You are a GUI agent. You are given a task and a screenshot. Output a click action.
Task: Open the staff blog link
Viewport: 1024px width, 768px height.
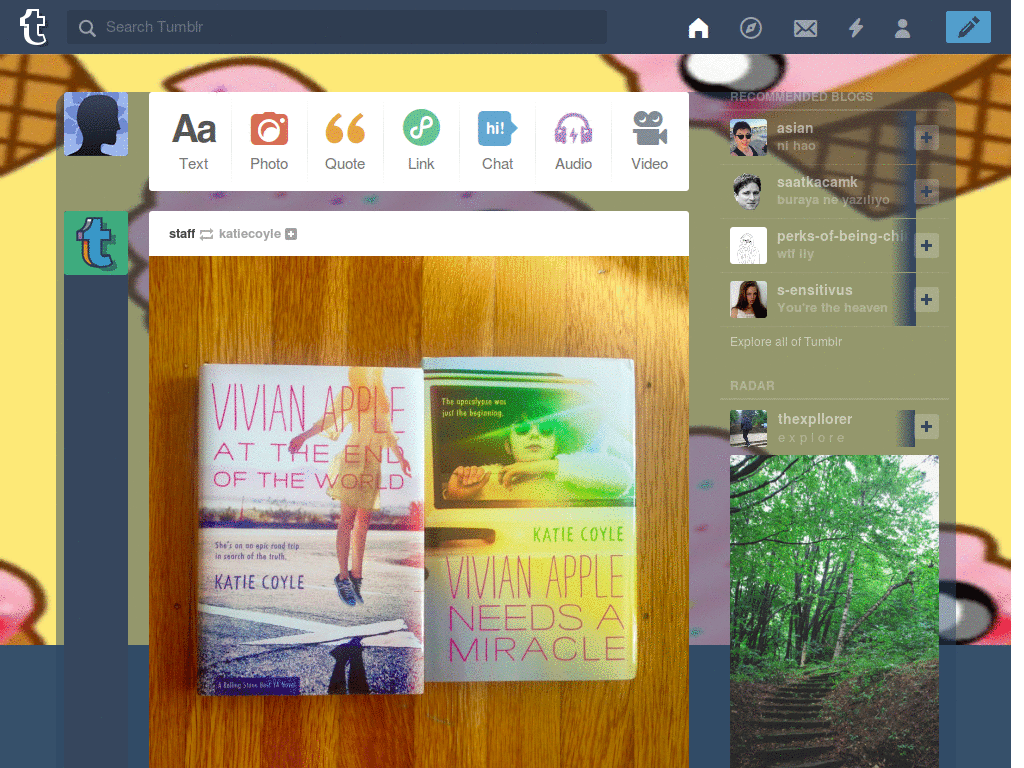click(182, 234)
